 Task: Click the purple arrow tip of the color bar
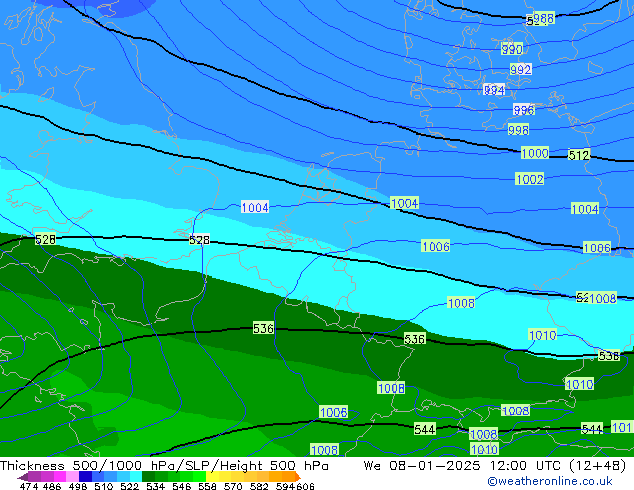(23, 477)
